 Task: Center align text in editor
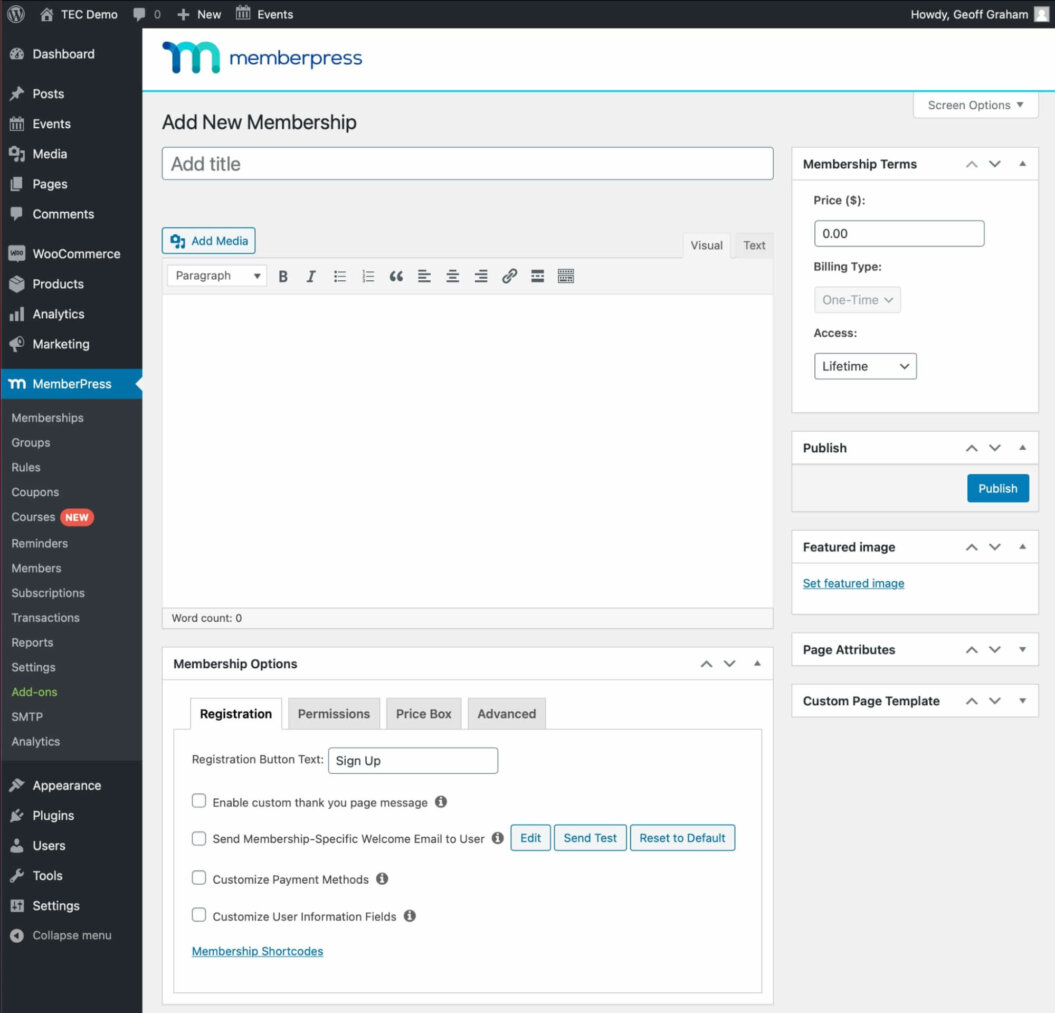click(453, 276)
